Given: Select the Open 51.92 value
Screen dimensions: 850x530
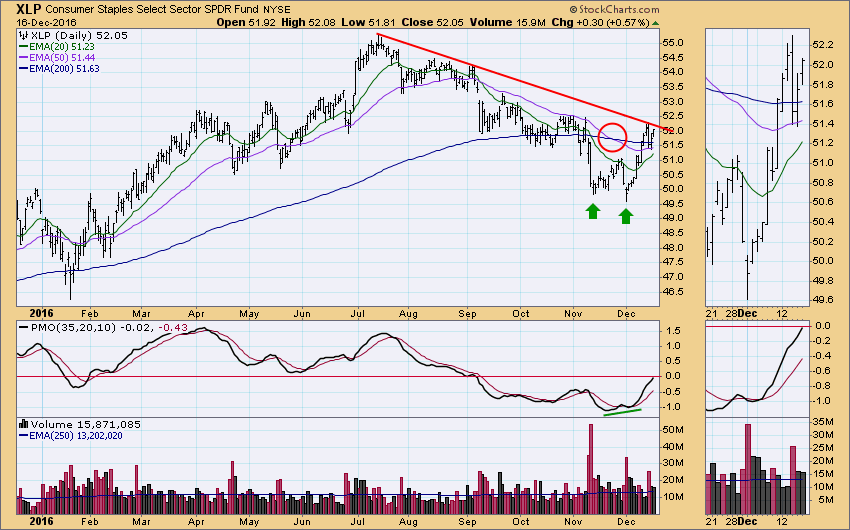Looking at the screenshot, I should click(x=246, y=22).
